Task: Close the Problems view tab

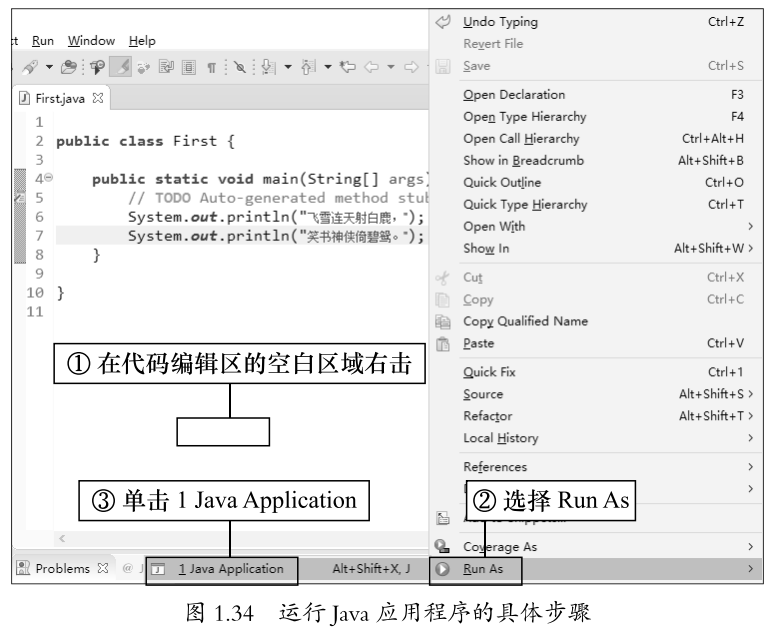Action: [102, 568]
